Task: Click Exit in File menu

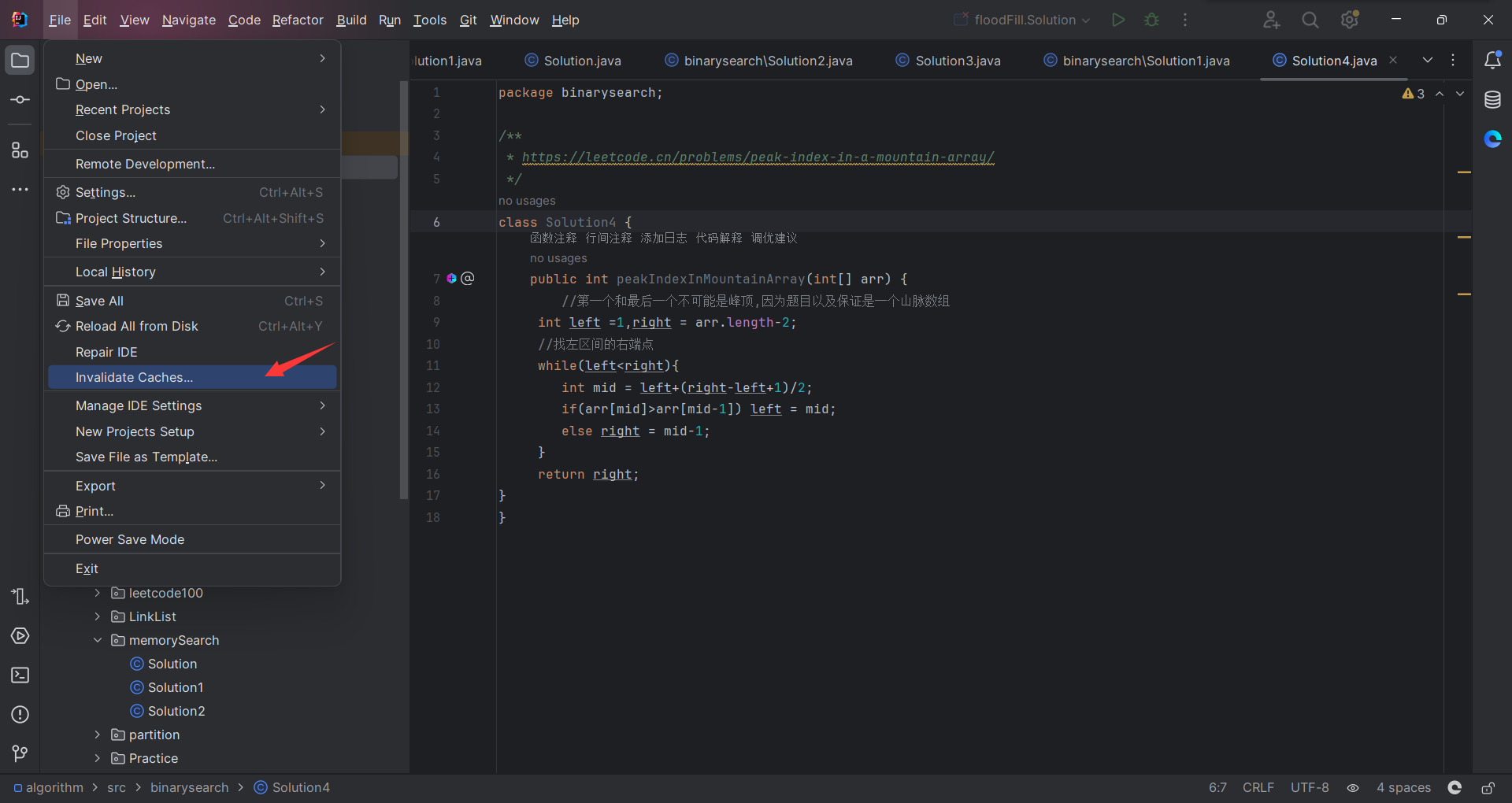Action: coord(192,568)
